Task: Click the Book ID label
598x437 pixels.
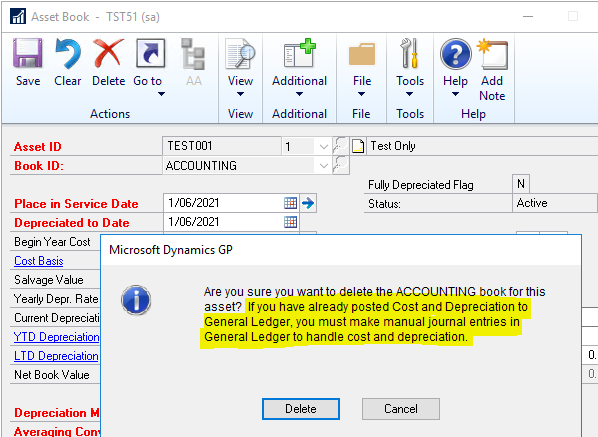Action: point(39,166)
